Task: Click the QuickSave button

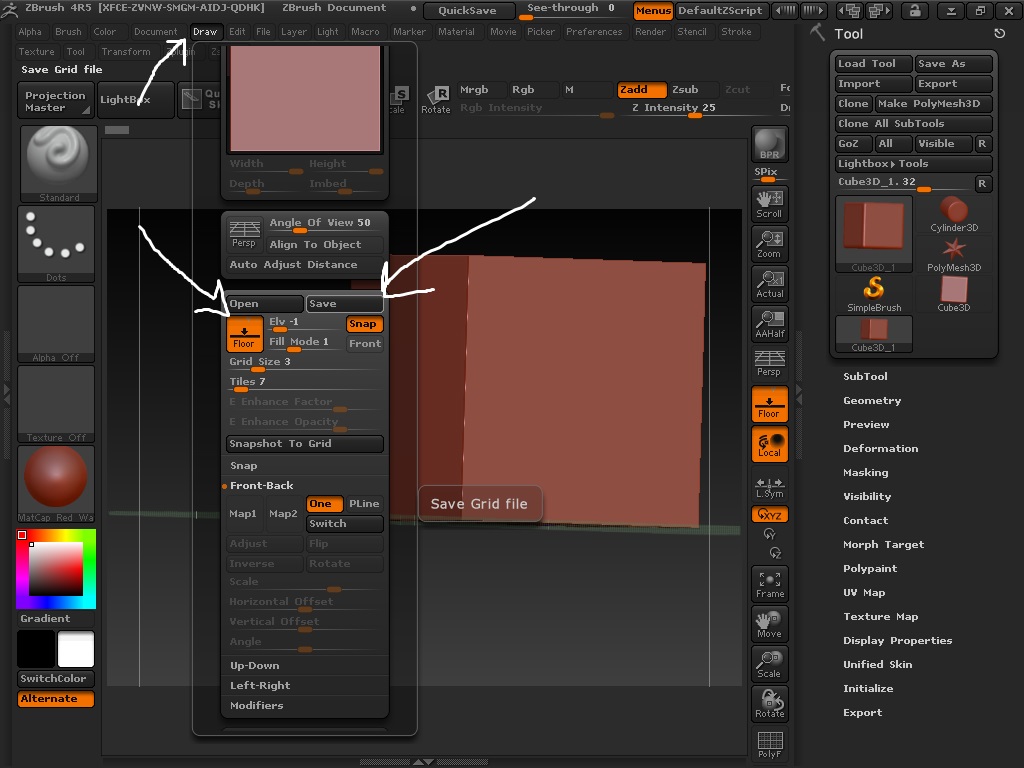Action: (x=468, y=10)
